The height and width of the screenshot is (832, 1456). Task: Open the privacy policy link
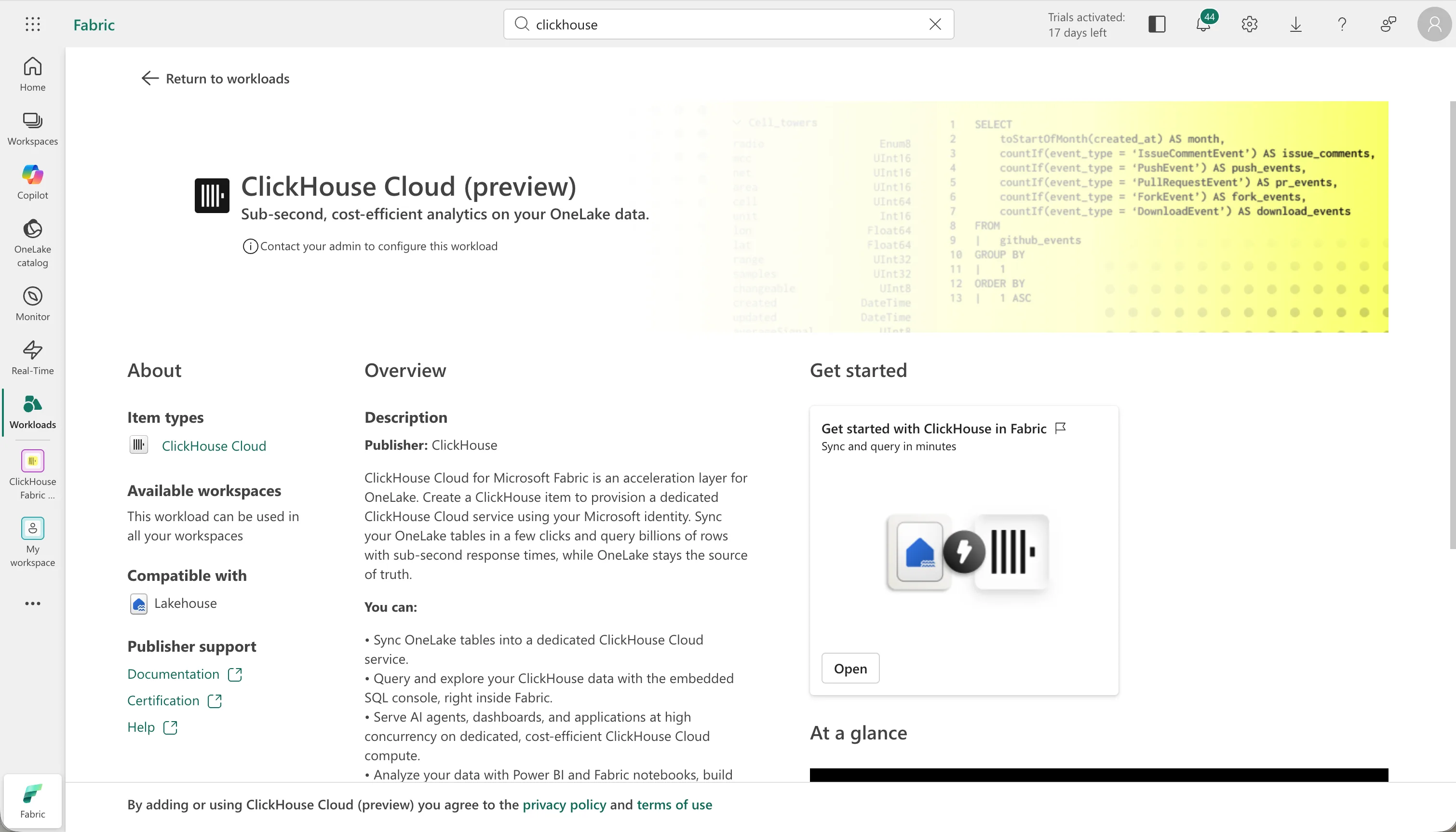(564, 805)
